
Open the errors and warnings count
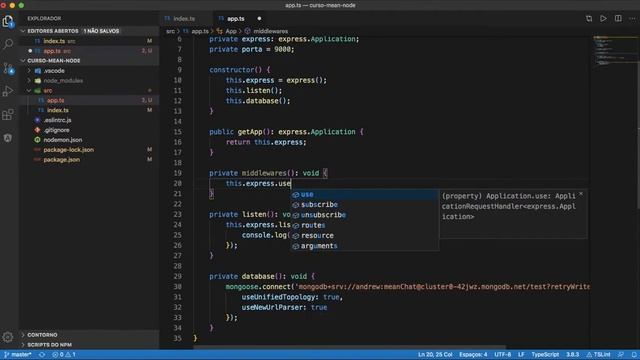tap(64, 355)
